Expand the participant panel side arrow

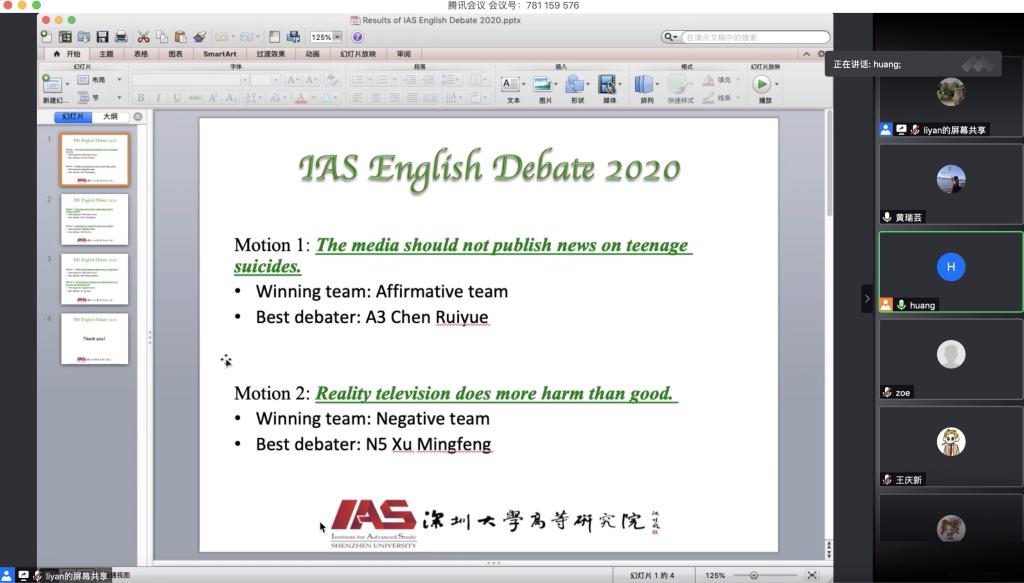[867, 299]
